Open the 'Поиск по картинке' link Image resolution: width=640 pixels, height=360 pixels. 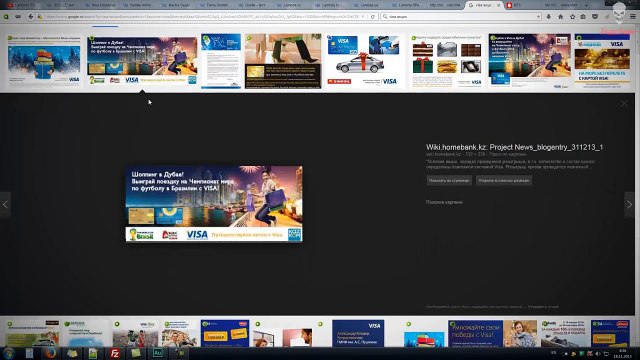(508, 155)
